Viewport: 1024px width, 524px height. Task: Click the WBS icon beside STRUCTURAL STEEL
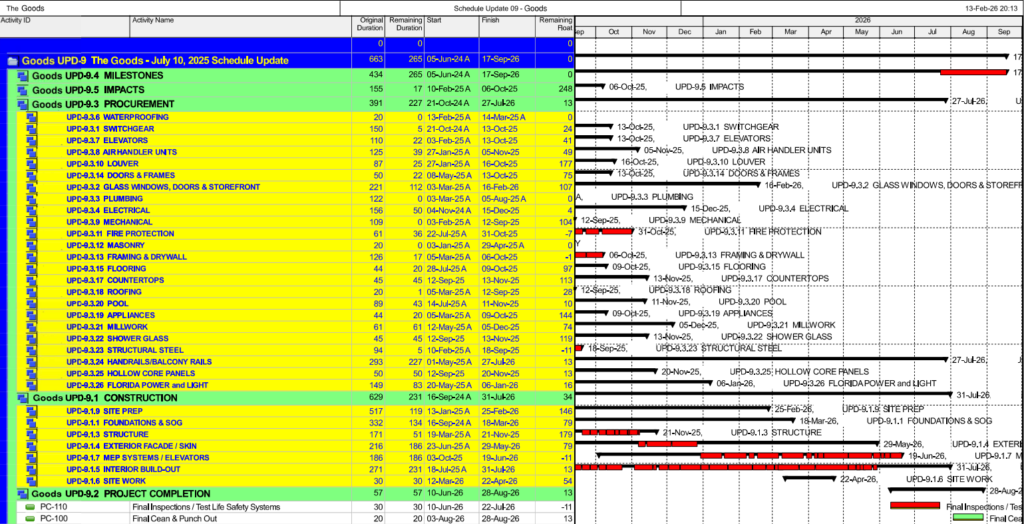pos(31,350)
